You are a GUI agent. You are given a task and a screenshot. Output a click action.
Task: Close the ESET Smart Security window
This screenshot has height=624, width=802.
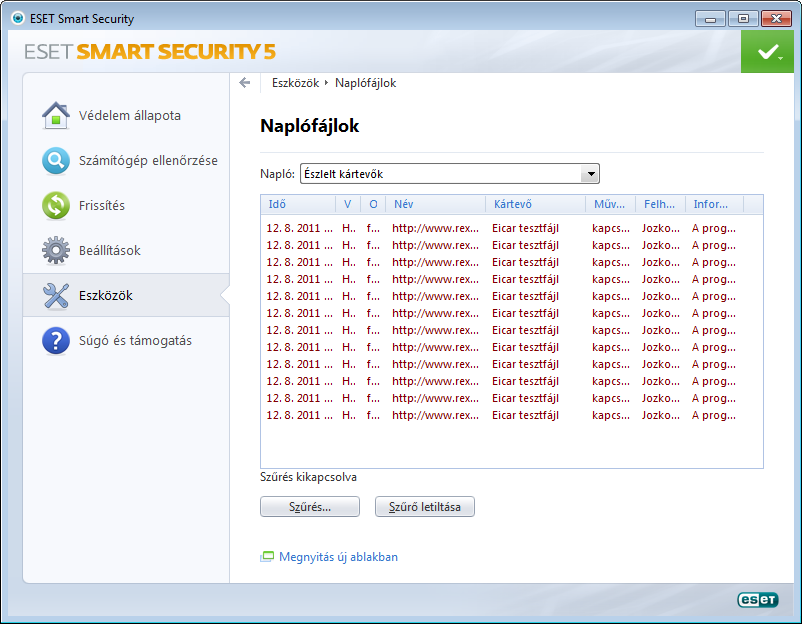[776, 19]
